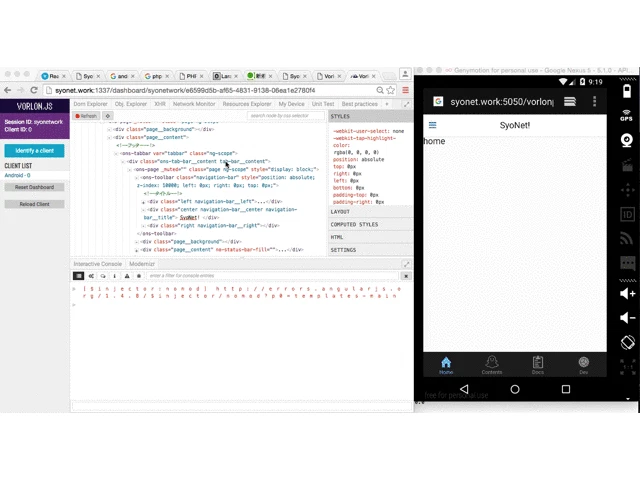Image resolution: width=640 pixels, height=480 pixels.
Task: Select the Android - 0 client
Action: click(x=18, y=175)
